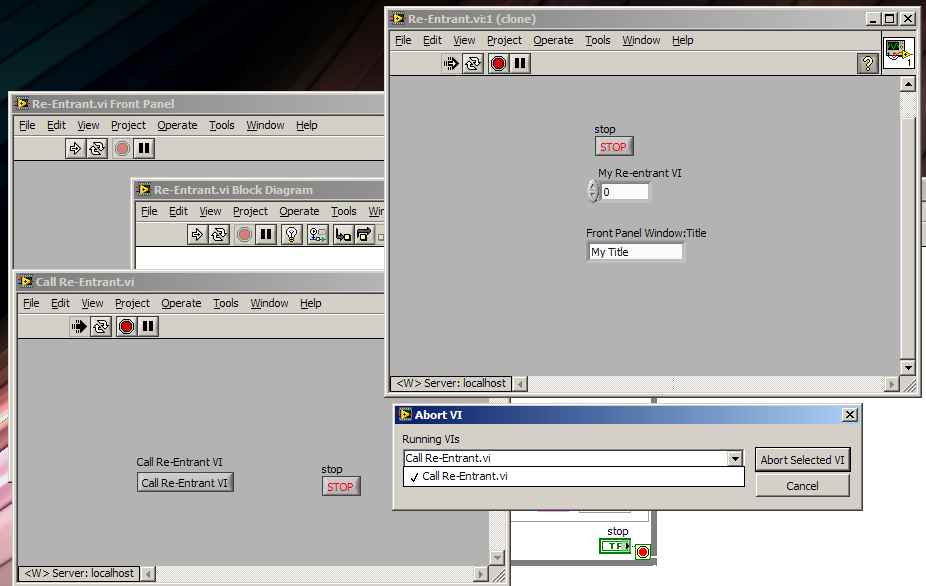Select the checked Call Re-Entrant.vi list entry
The width and height of the screenshot is (926, 586).
click(465, 477)
